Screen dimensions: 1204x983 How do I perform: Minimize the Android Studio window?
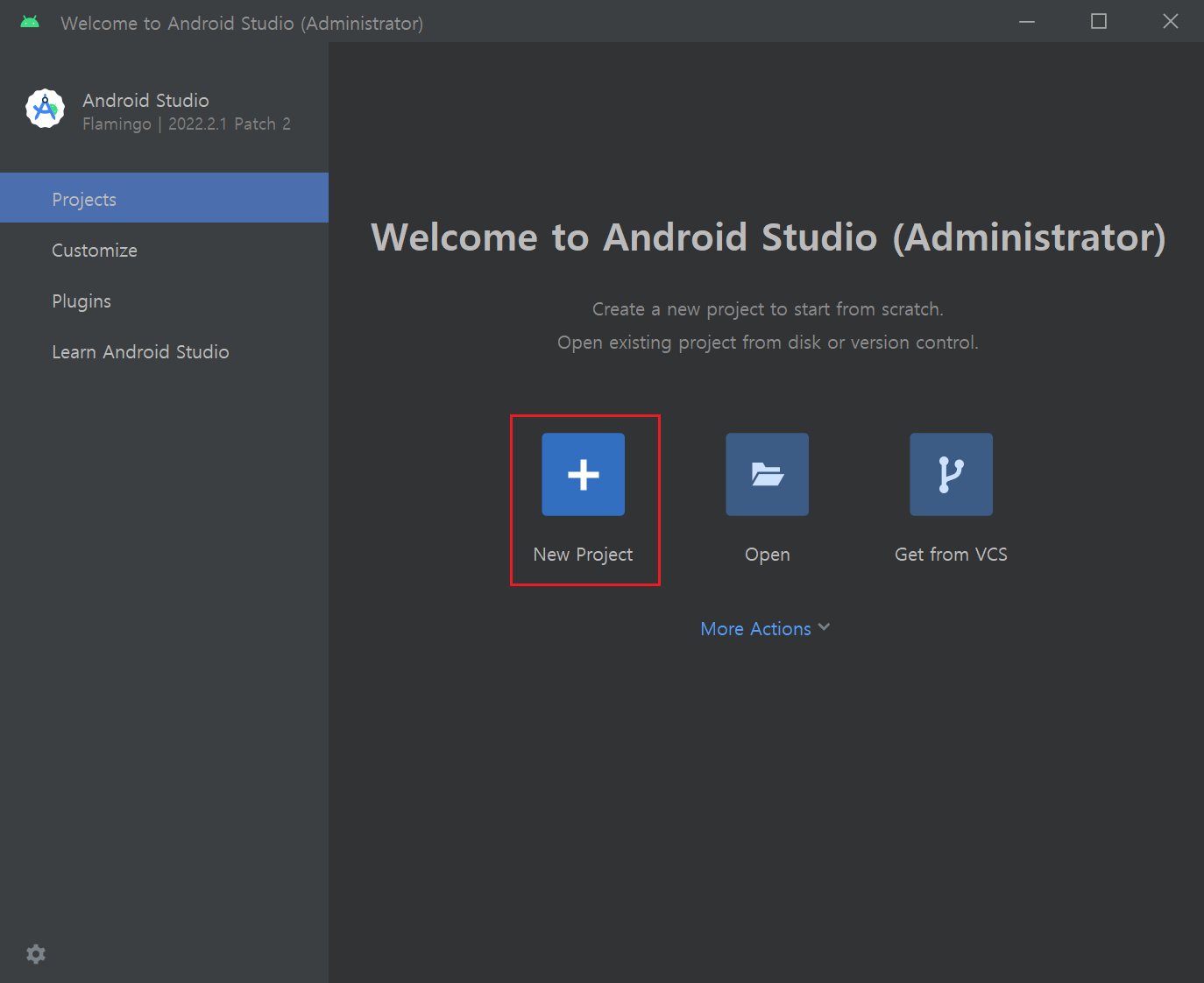tap(1027, 21)
